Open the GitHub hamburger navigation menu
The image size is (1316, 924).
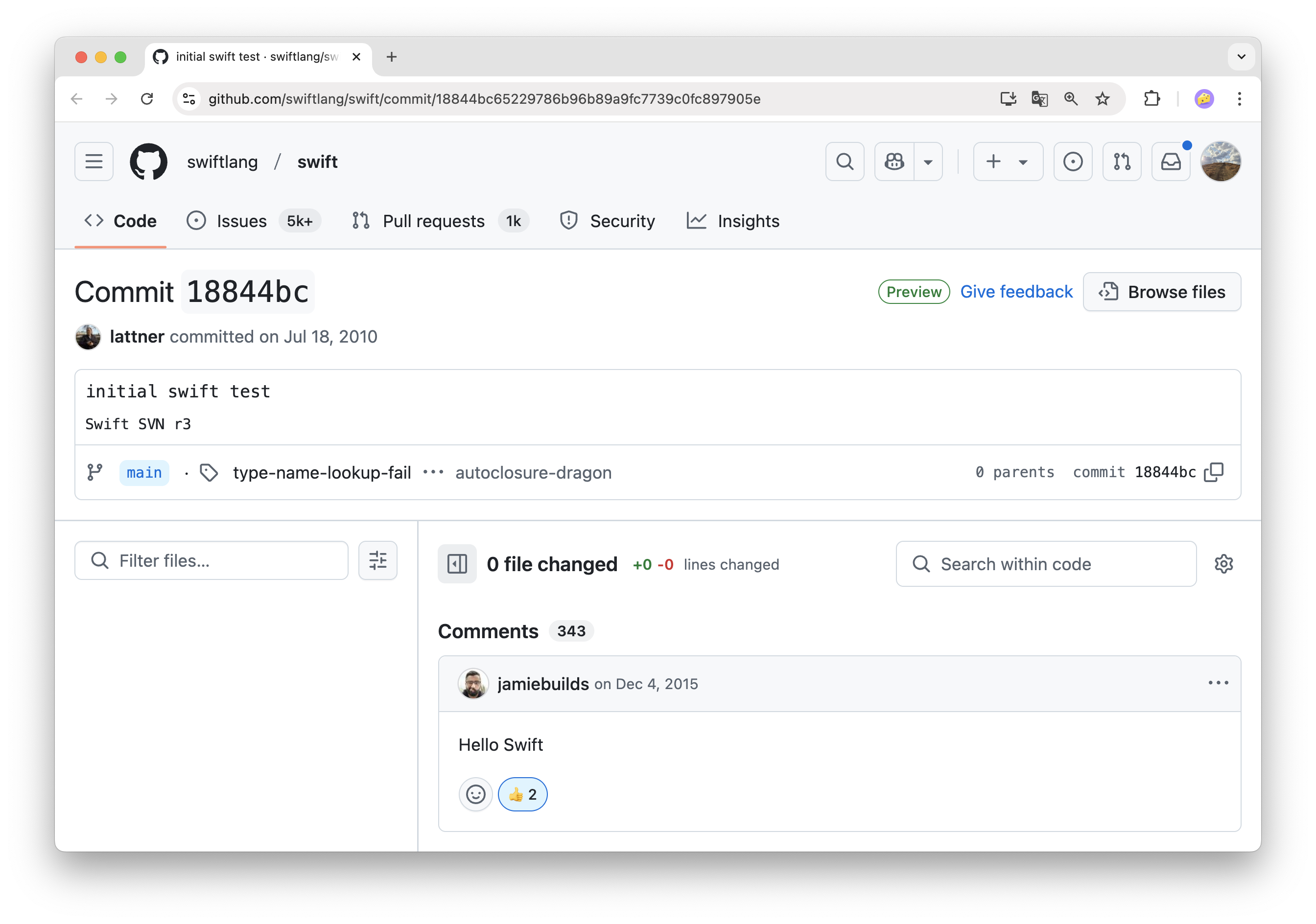click(94, 162)
